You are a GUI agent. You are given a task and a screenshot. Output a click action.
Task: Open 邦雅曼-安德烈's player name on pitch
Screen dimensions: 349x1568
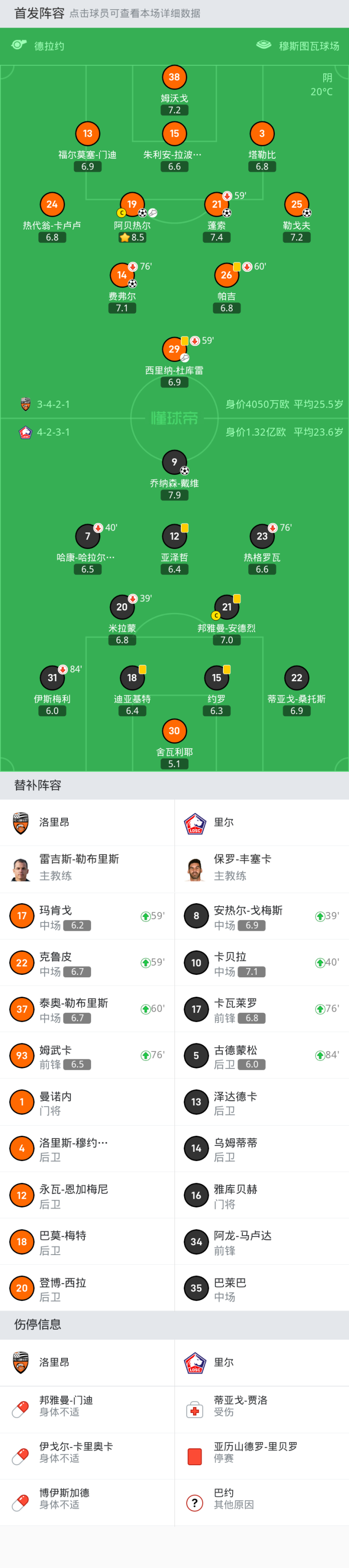(226, 628)
